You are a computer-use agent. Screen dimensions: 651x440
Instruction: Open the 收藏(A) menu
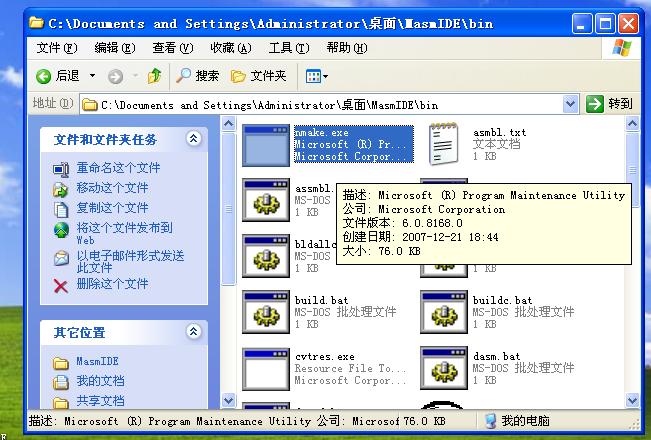click(231, 48)
